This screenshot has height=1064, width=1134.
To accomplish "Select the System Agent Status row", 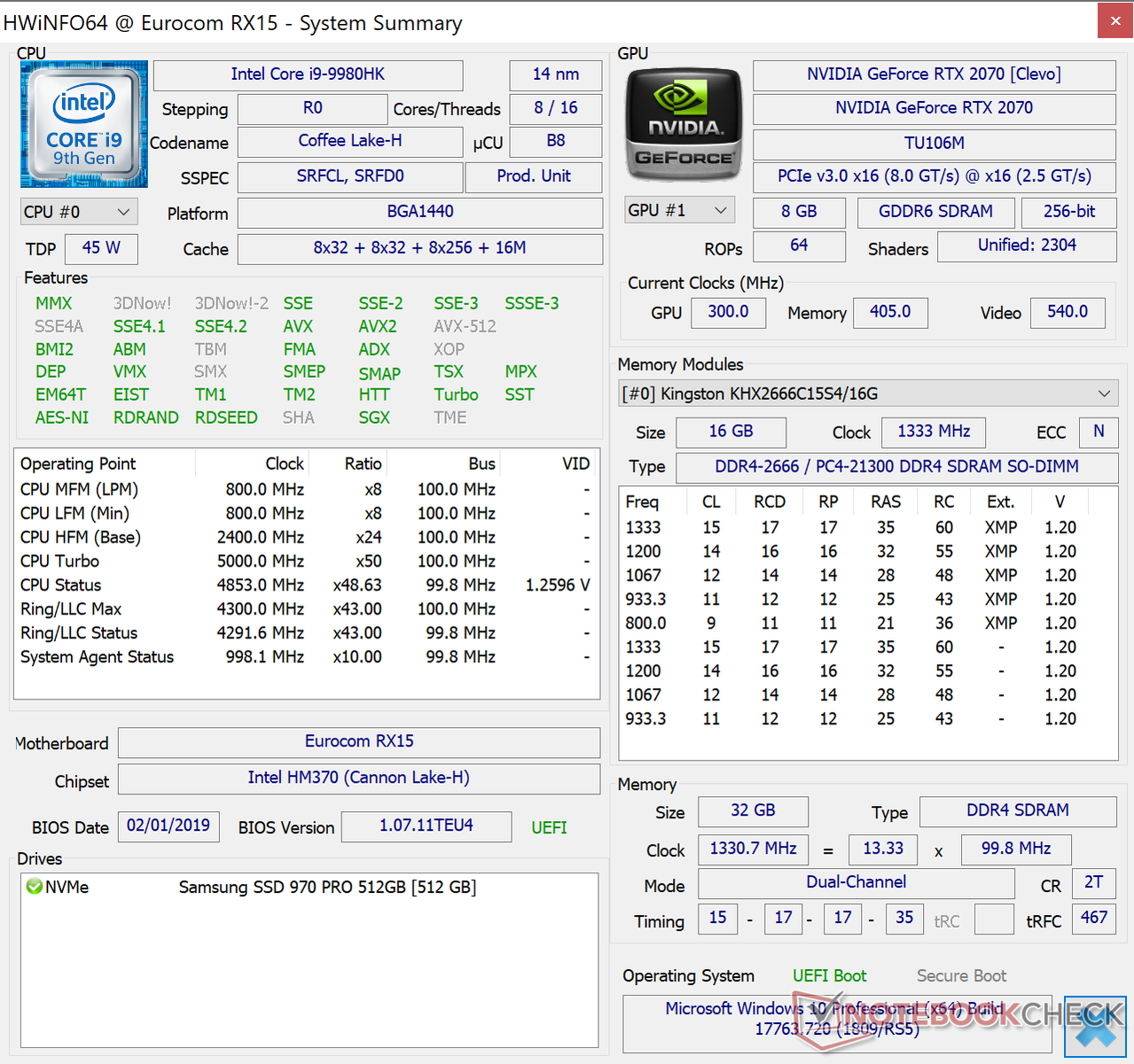I will 306,657.
